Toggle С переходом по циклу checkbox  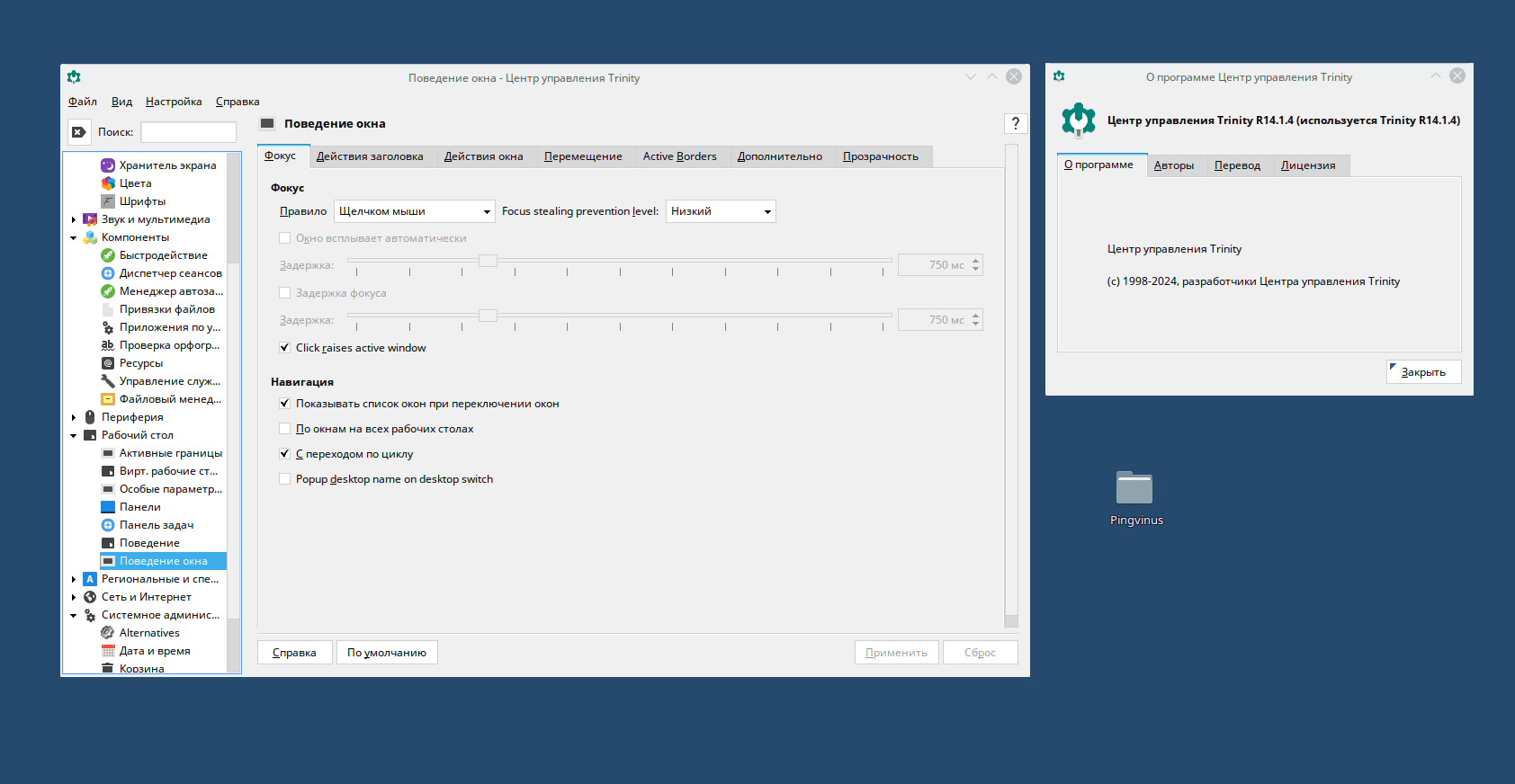coord(284,454)
